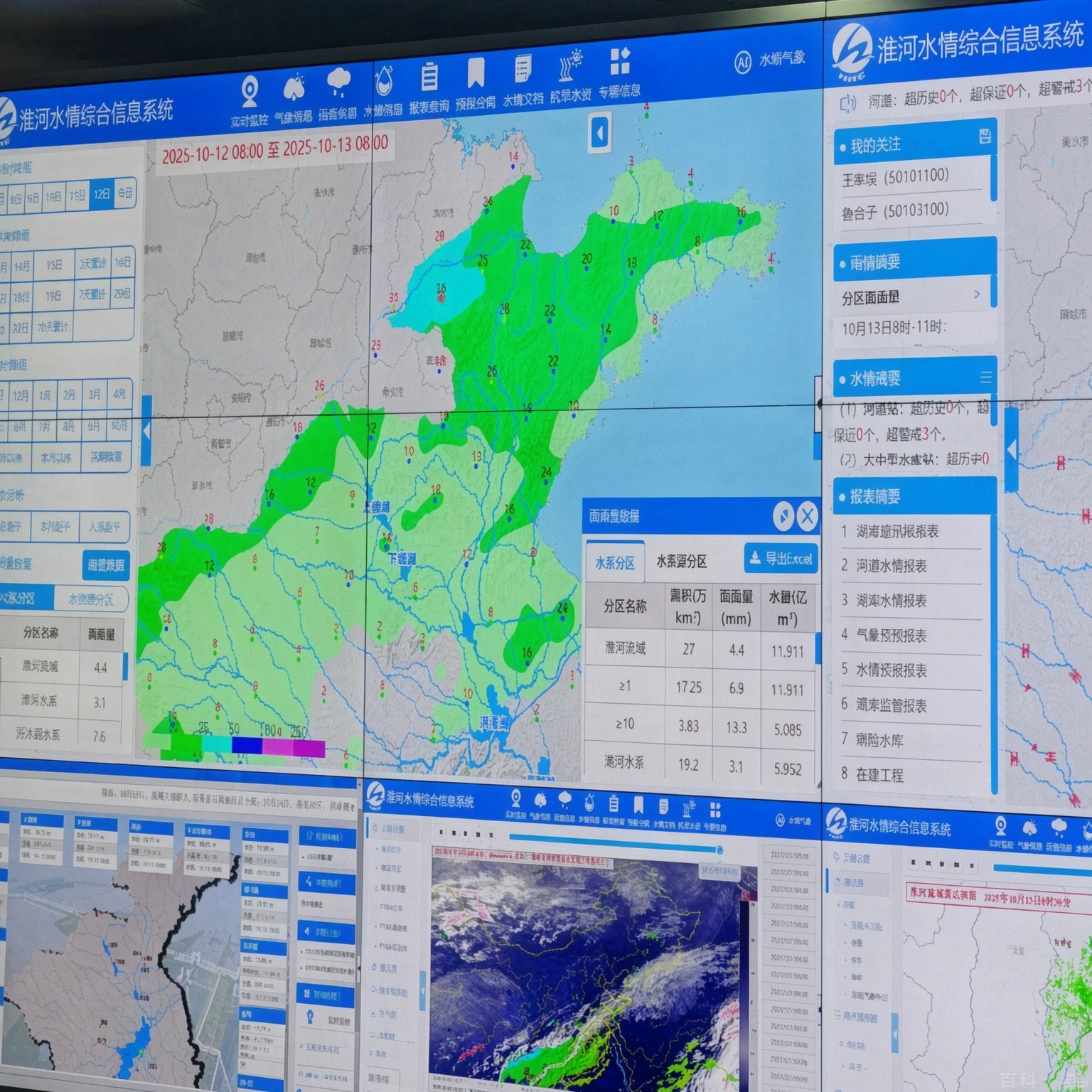Click the 5.085 cell in popup table
This screenshot has height=1092, width=1092.
pos(787,730)
